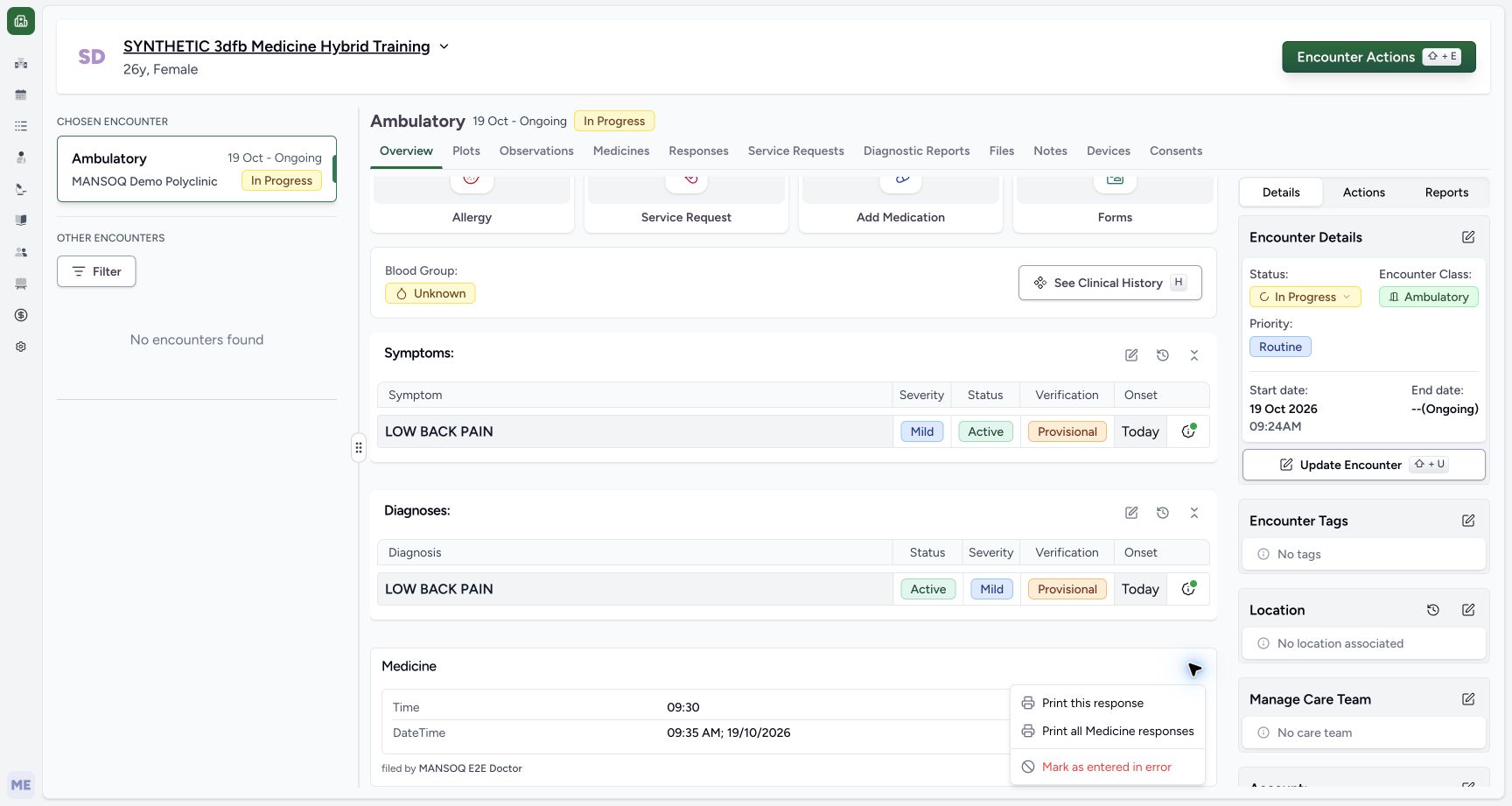This screenshot has width=1512, height=806.
Task: View Symptoms history clock icon
Action: pyautogui.click(x=1163, y=355)
